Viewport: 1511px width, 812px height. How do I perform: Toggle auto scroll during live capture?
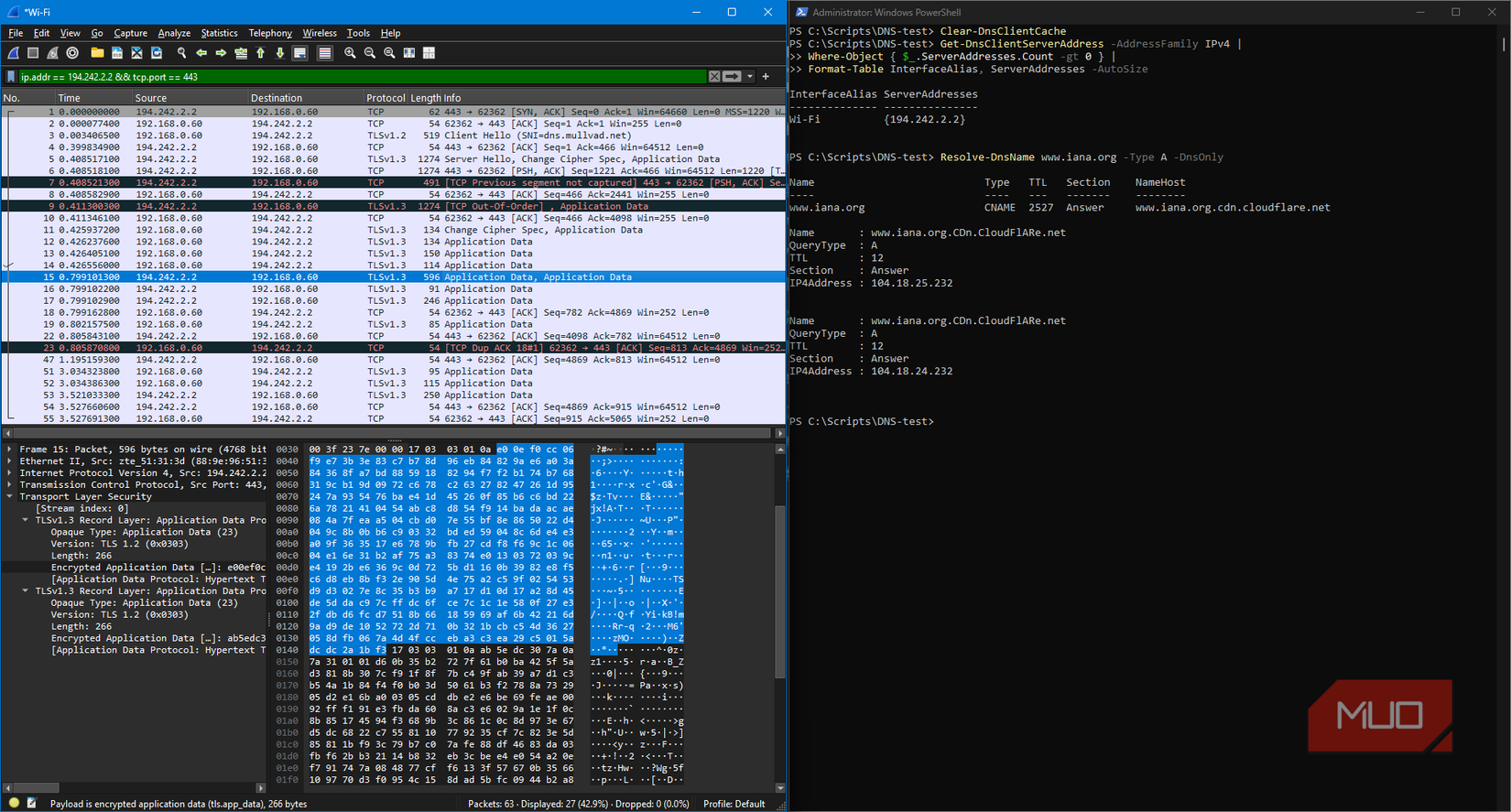pos(299,53)
